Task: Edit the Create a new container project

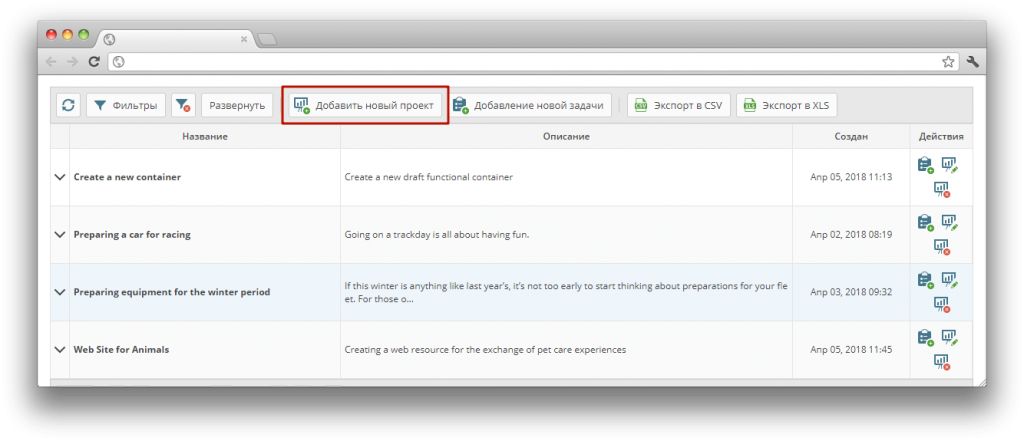Action: [948, 165]
